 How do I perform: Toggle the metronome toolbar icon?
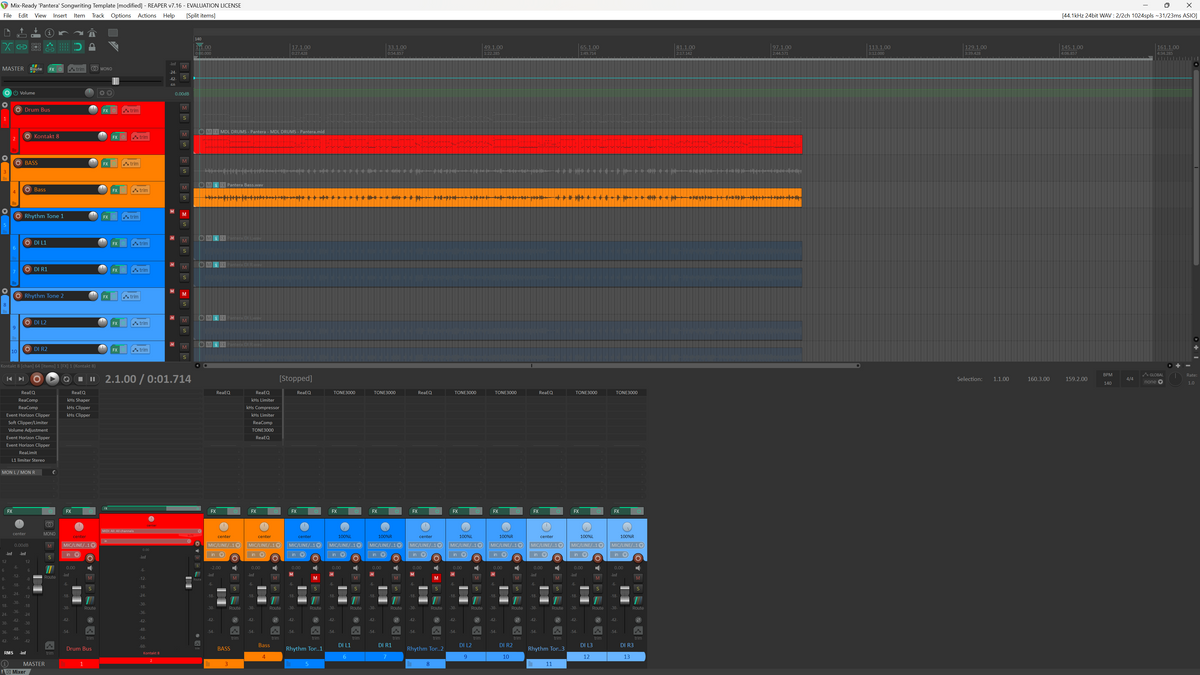92,32
